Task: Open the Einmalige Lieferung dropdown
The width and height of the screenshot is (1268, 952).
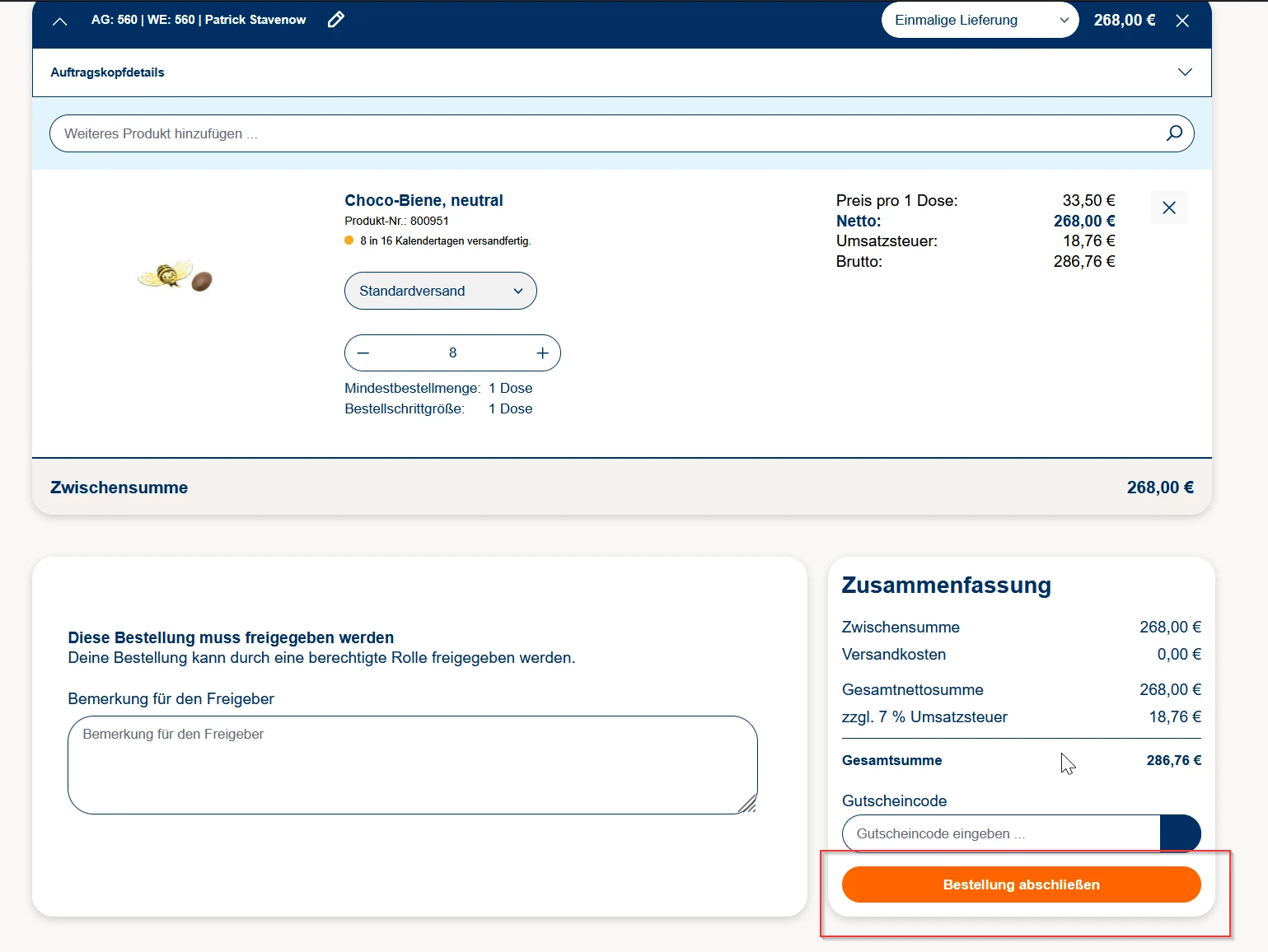Action: (x=979, y=21)
